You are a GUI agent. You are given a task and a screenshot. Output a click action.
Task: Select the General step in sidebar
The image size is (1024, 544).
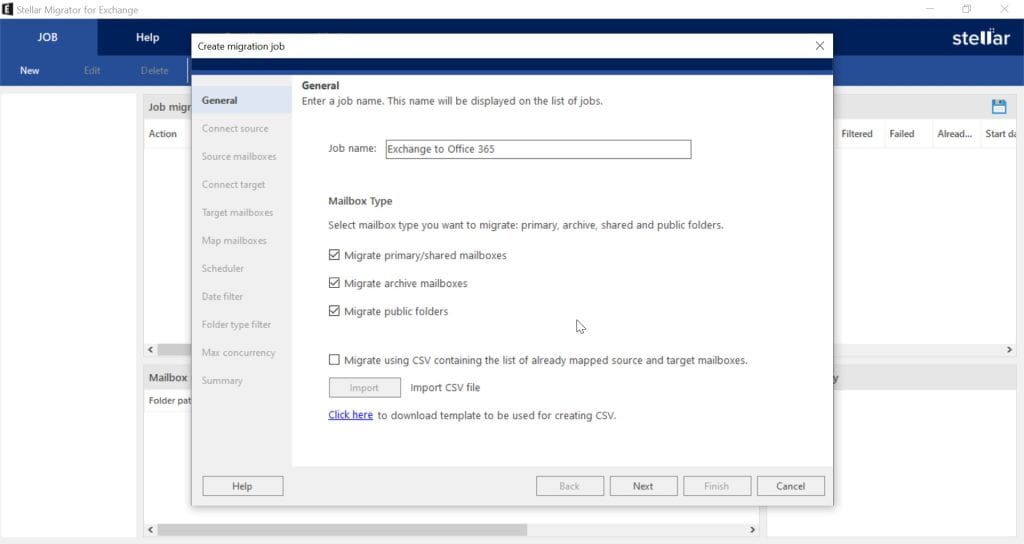click(x=242, y=101)
